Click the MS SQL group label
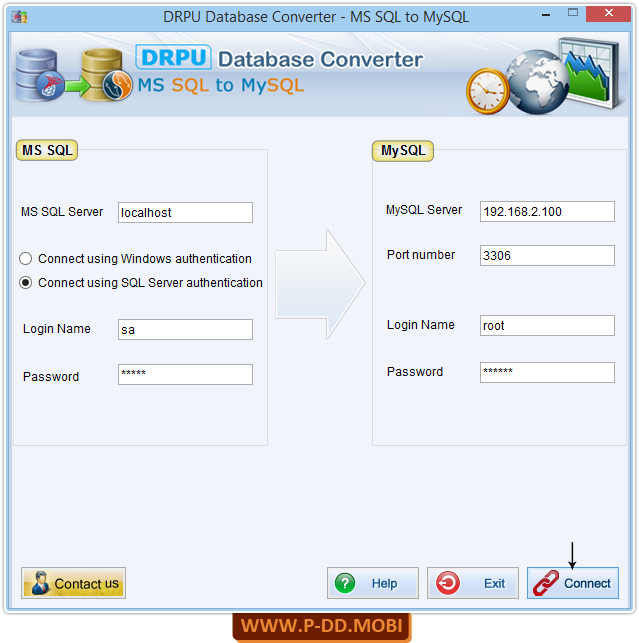This screenshot has width=639, height=643. [x=47, y=150]
